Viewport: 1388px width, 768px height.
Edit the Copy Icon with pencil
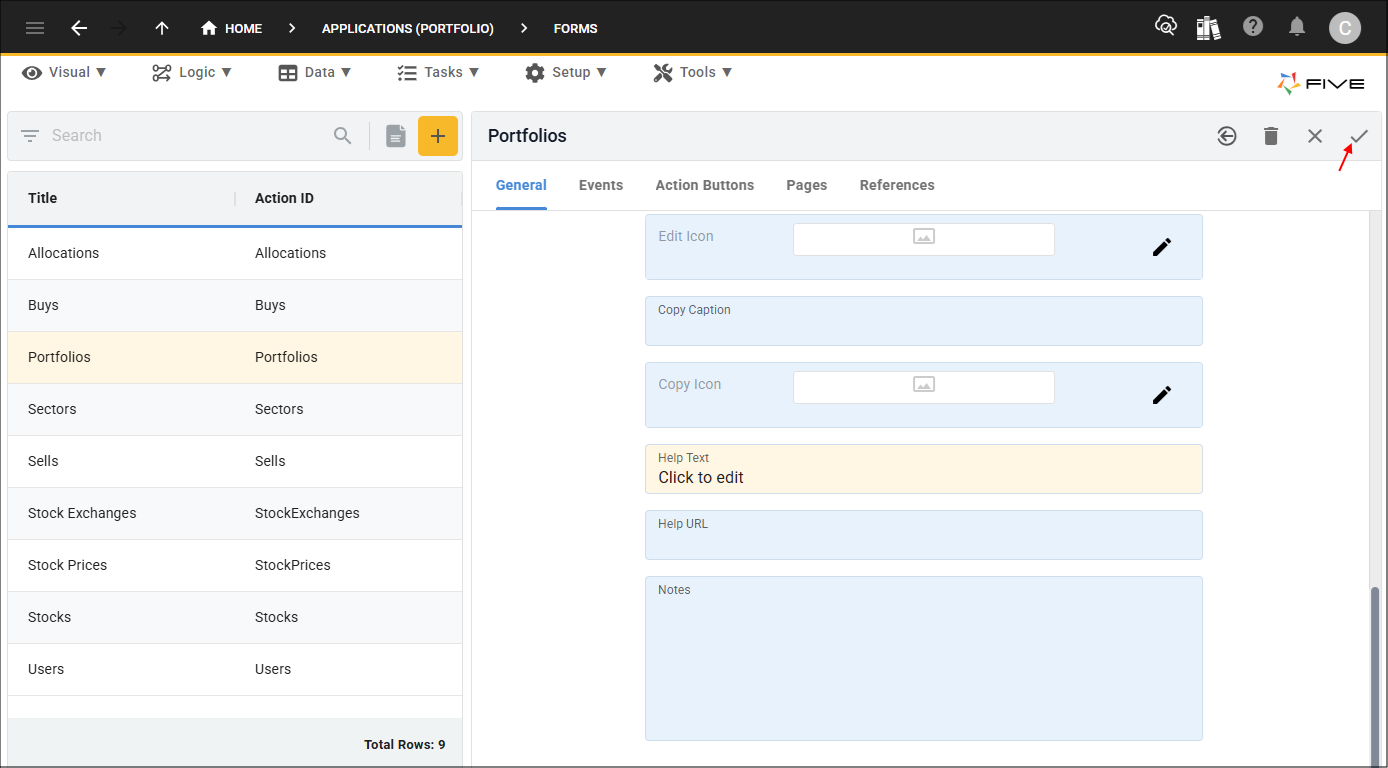pos(1161,395)
